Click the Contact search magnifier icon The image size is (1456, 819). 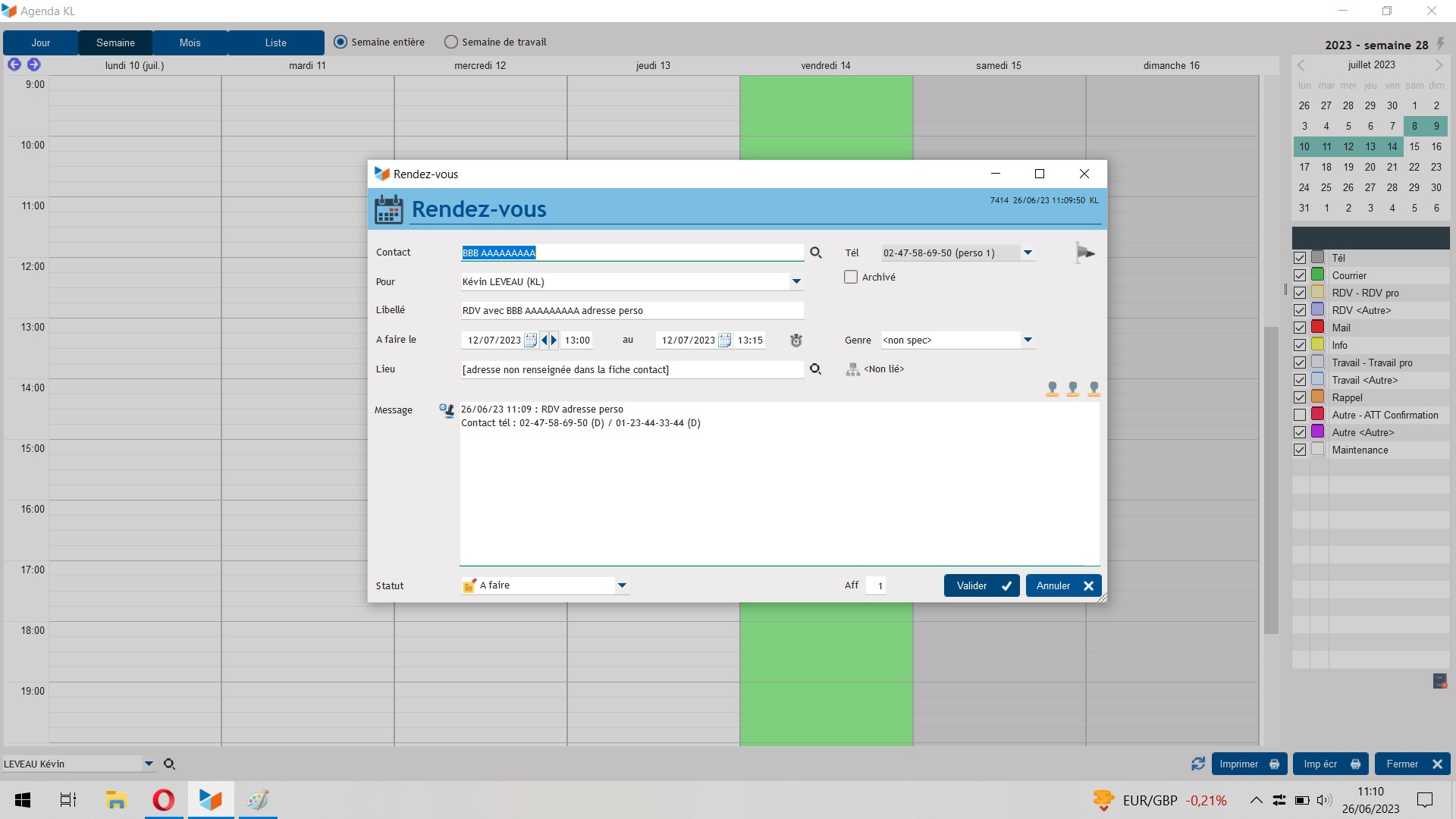[x=815, y=253]
